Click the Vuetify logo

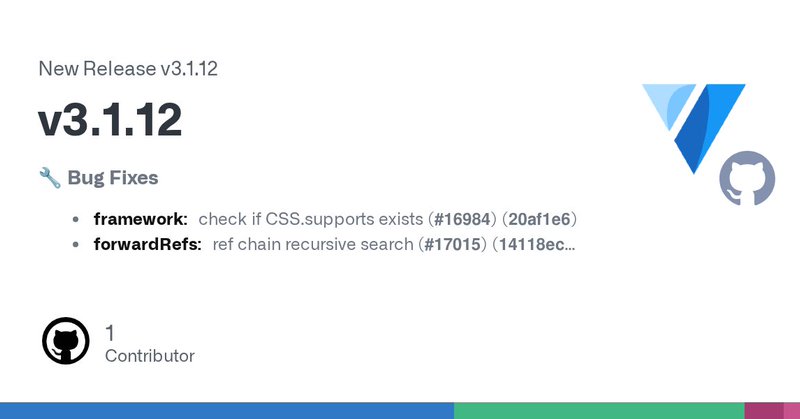click(x=693, y=129)
